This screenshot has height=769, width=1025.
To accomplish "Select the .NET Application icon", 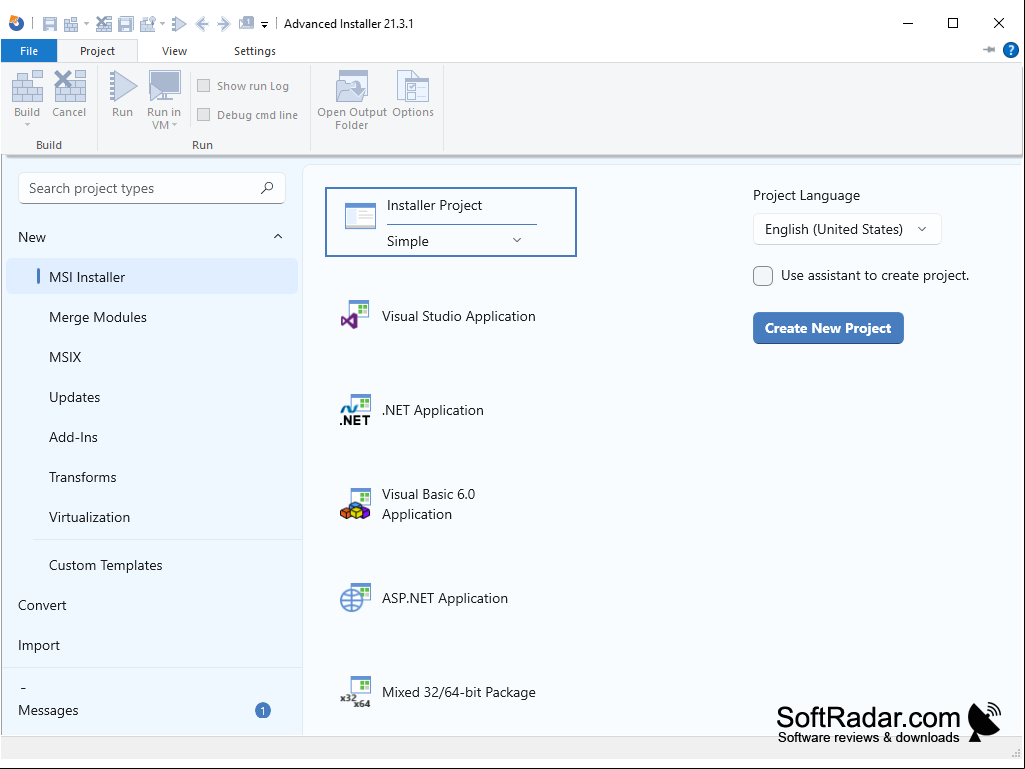I will [x=356, y=410].
